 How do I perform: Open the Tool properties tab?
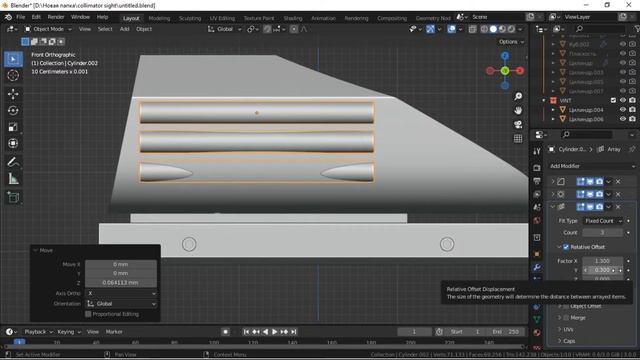pyautogui.click(x=537, y=151)
